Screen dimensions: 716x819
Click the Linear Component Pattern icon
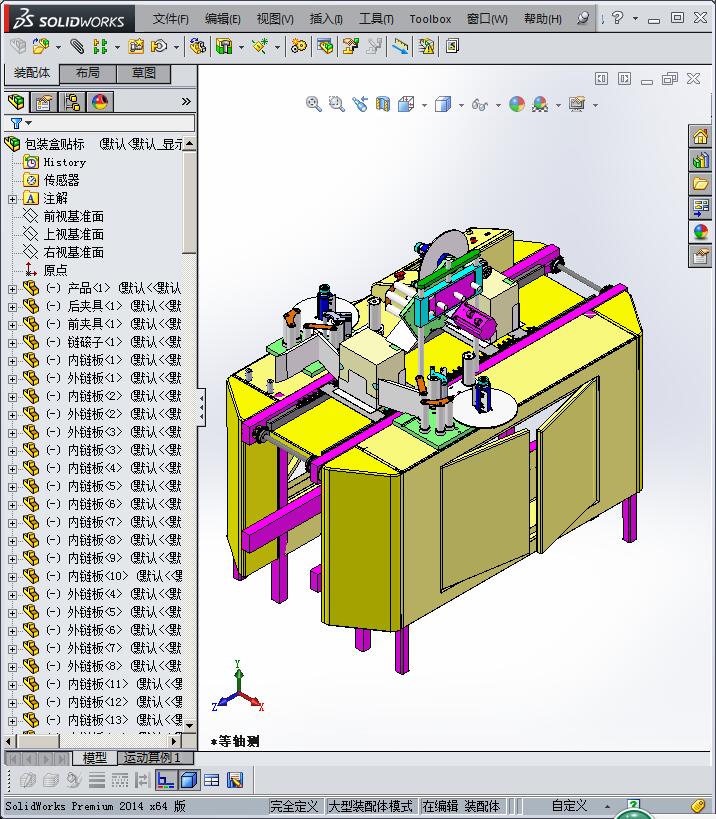pyautogui.click(x=100, y=46)
